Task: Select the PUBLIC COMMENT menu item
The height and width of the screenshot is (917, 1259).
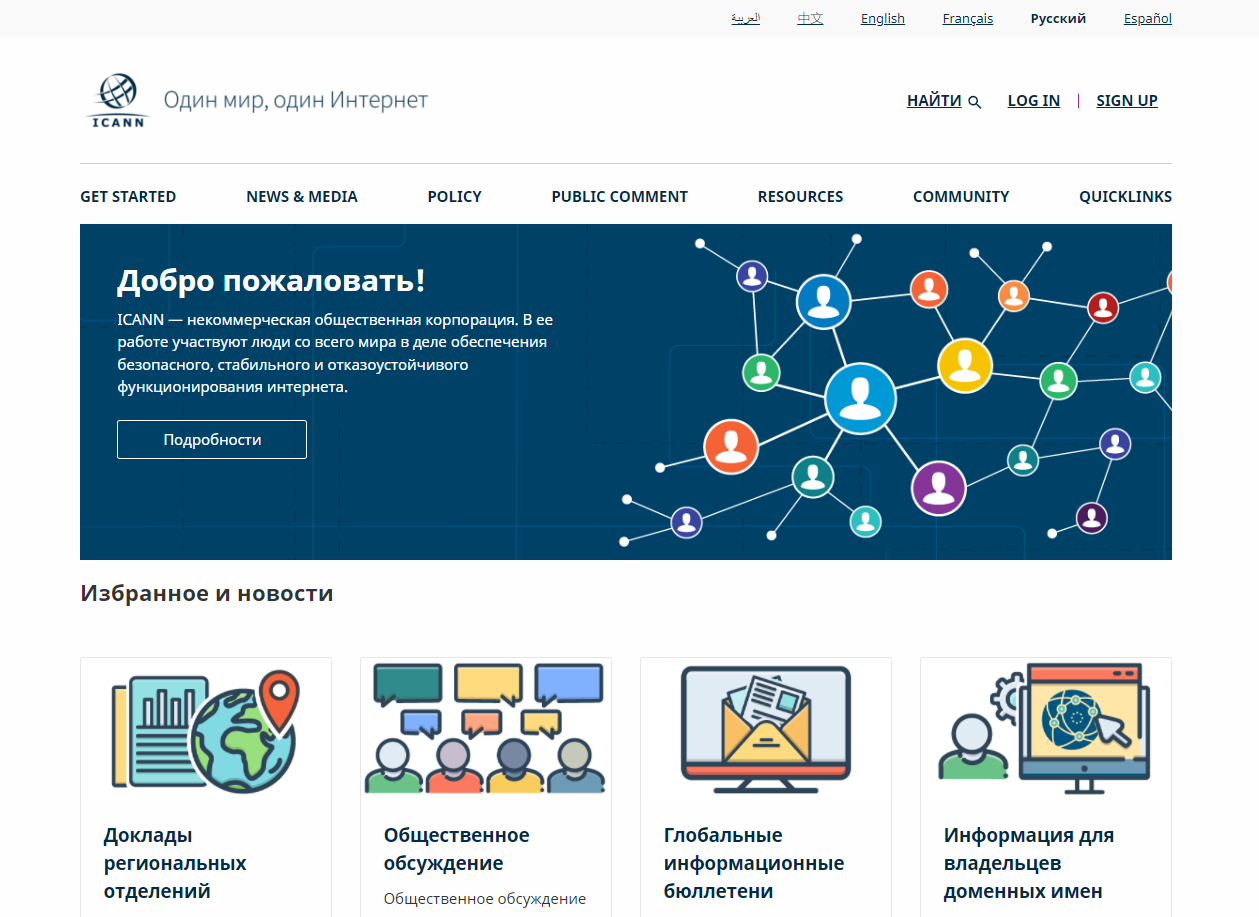Action: pyautogui.click(x=619, y=197)
